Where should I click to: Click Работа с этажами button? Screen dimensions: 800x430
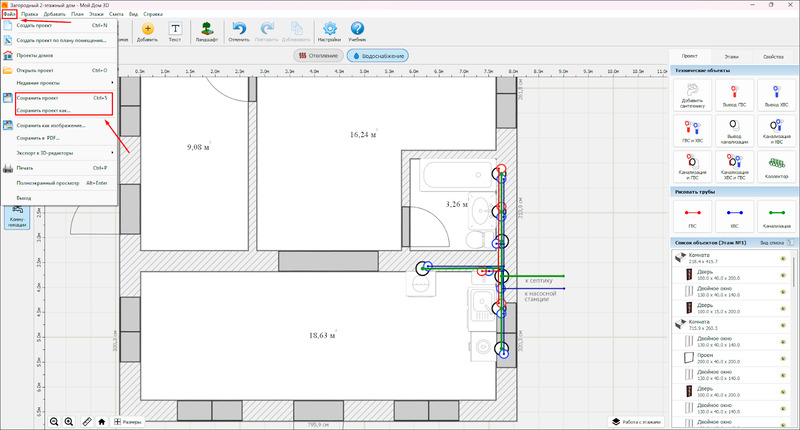(637, 422)
